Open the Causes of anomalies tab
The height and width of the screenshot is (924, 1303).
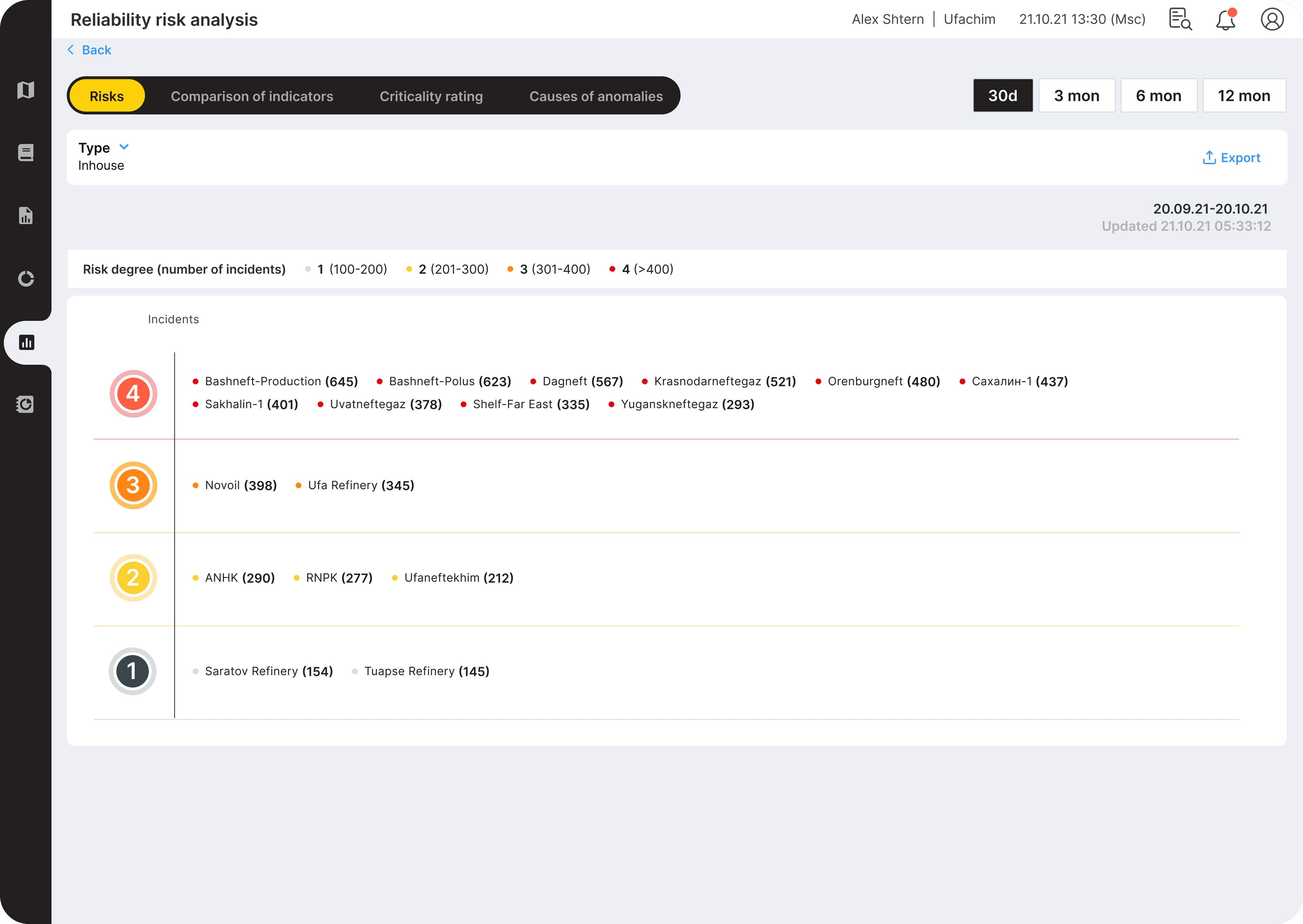click(x=596, y=96)
